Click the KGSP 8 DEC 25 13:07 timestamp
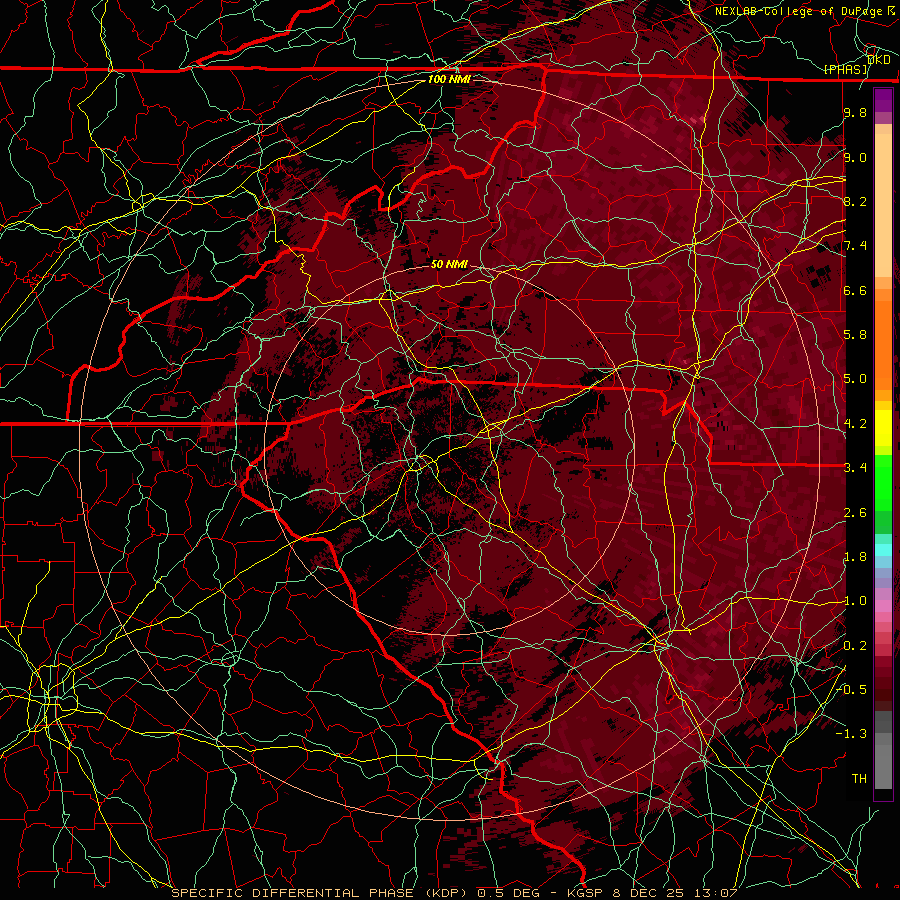The image size is (900, 900). coord(652,893)
